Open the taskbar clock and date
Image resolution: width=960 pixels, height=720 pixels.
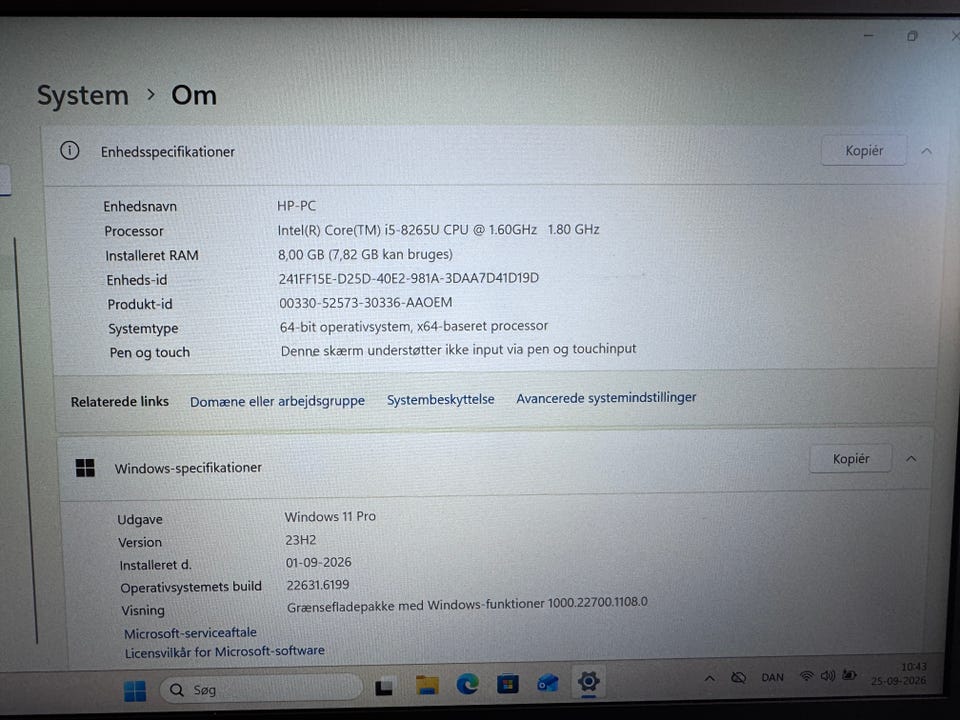[899, 673]
